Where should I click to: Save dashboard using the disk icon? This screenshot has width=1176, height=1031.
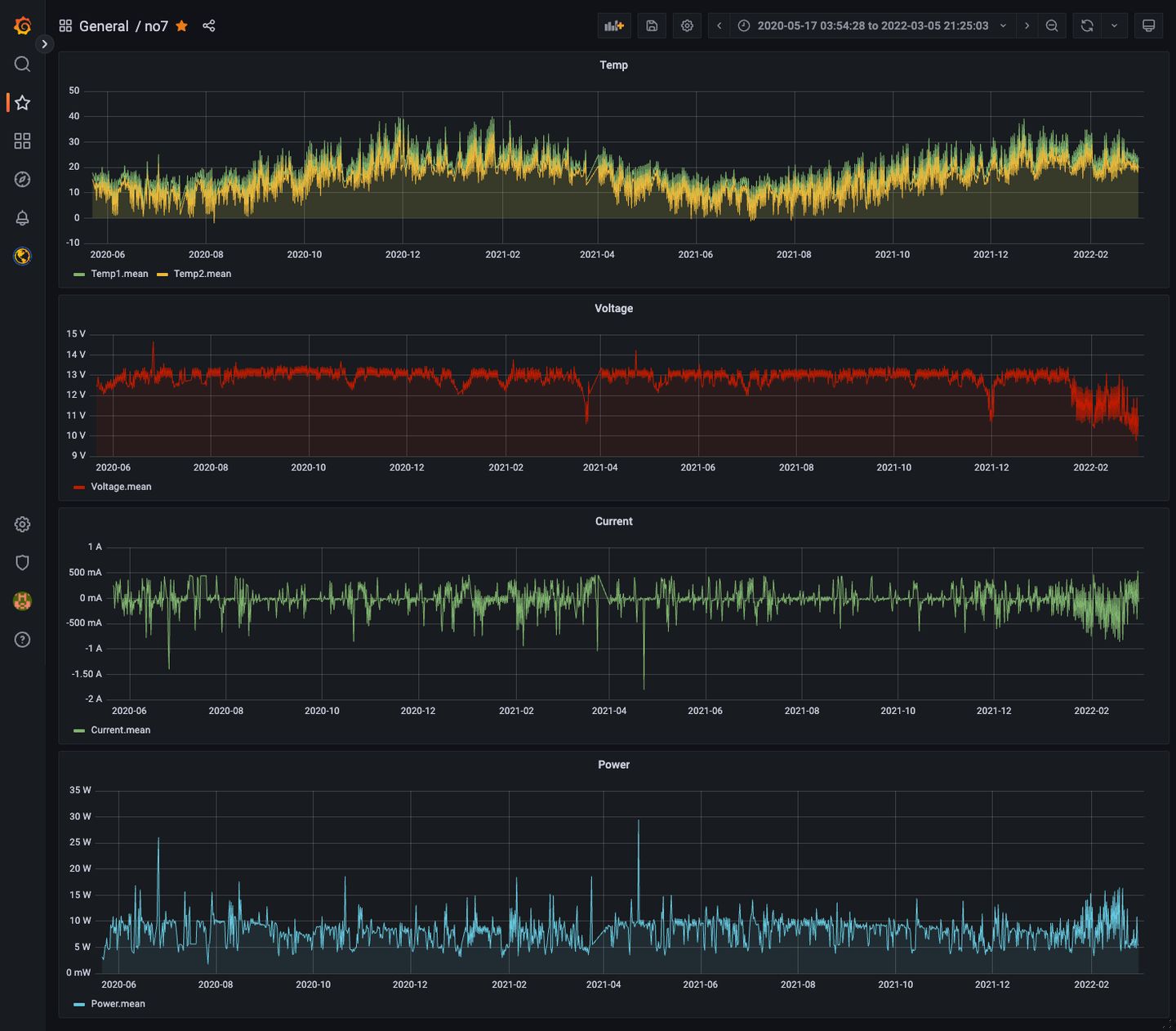coord(652,25)
